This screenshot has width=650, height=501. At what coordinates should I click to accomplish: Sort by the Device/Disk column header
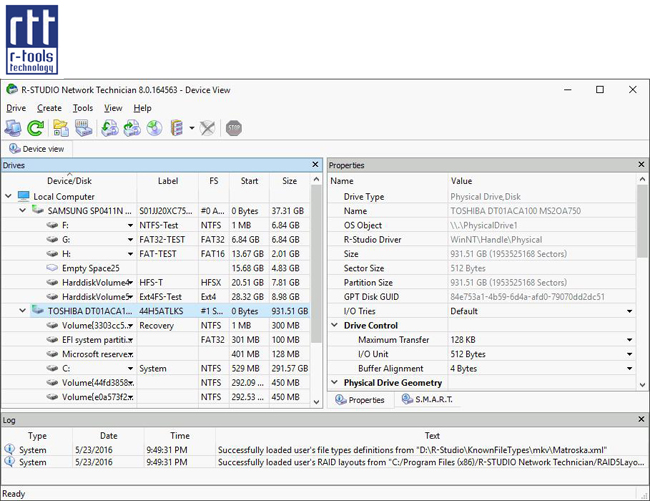pyautogui.click(x=69, y=181)
